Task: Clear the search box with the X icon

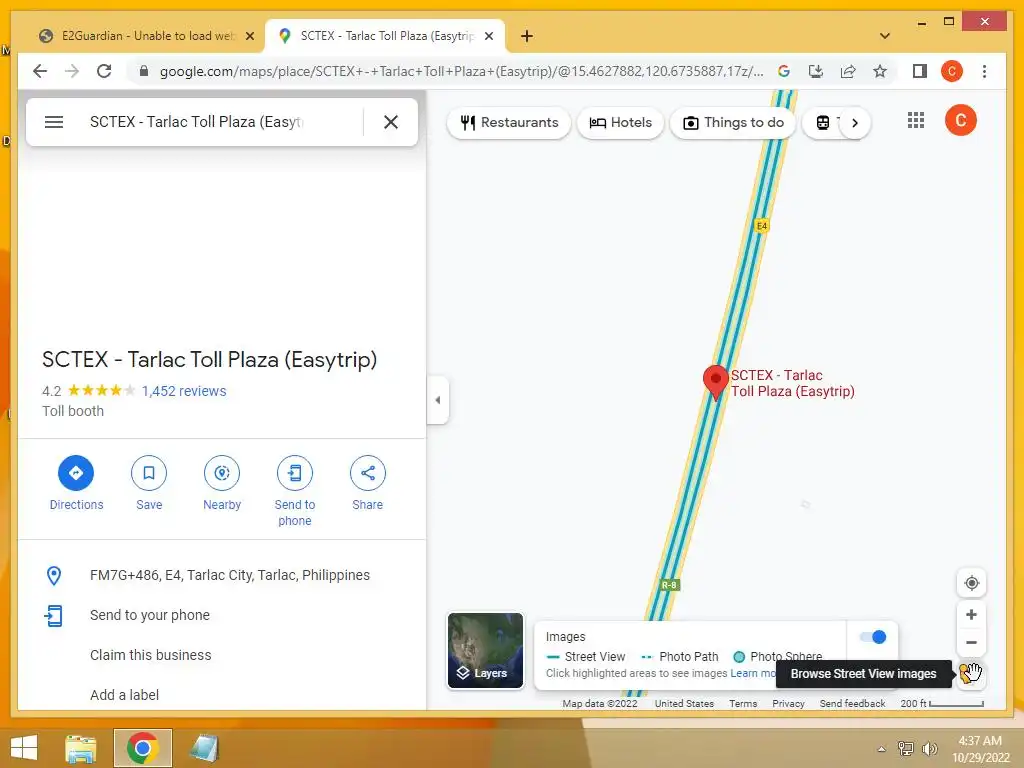Action: coord(391,122)
